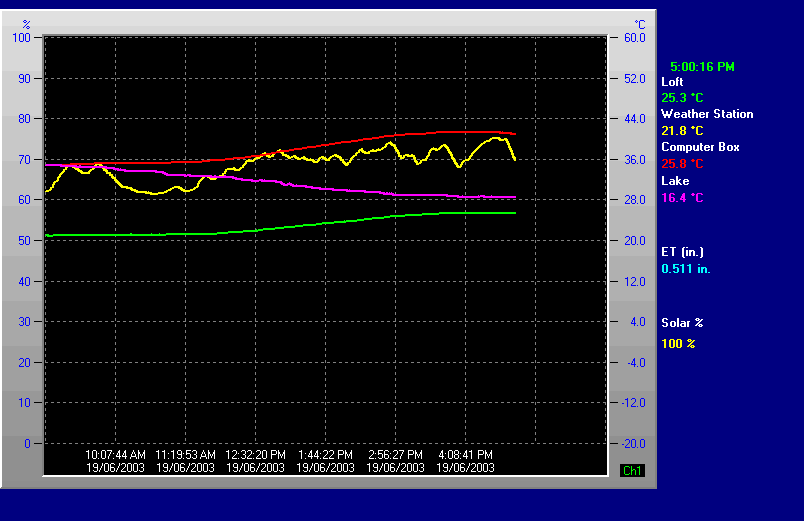Click the 0.511 in. ET value

pos(685,269)
